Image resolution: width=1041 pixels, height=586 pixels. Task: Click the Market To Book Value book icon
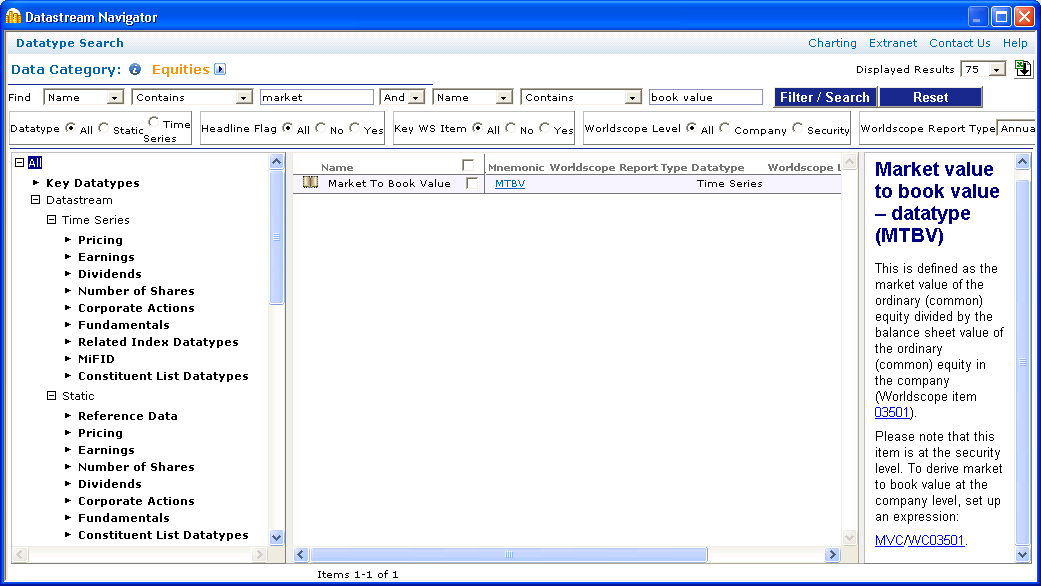(x=310, y=183)
